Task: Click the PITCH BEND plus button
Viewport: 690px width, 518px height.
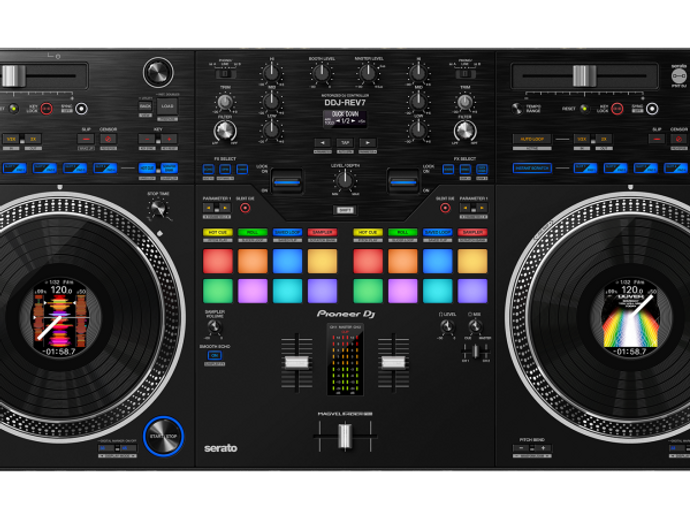Action: pos(543,448)
